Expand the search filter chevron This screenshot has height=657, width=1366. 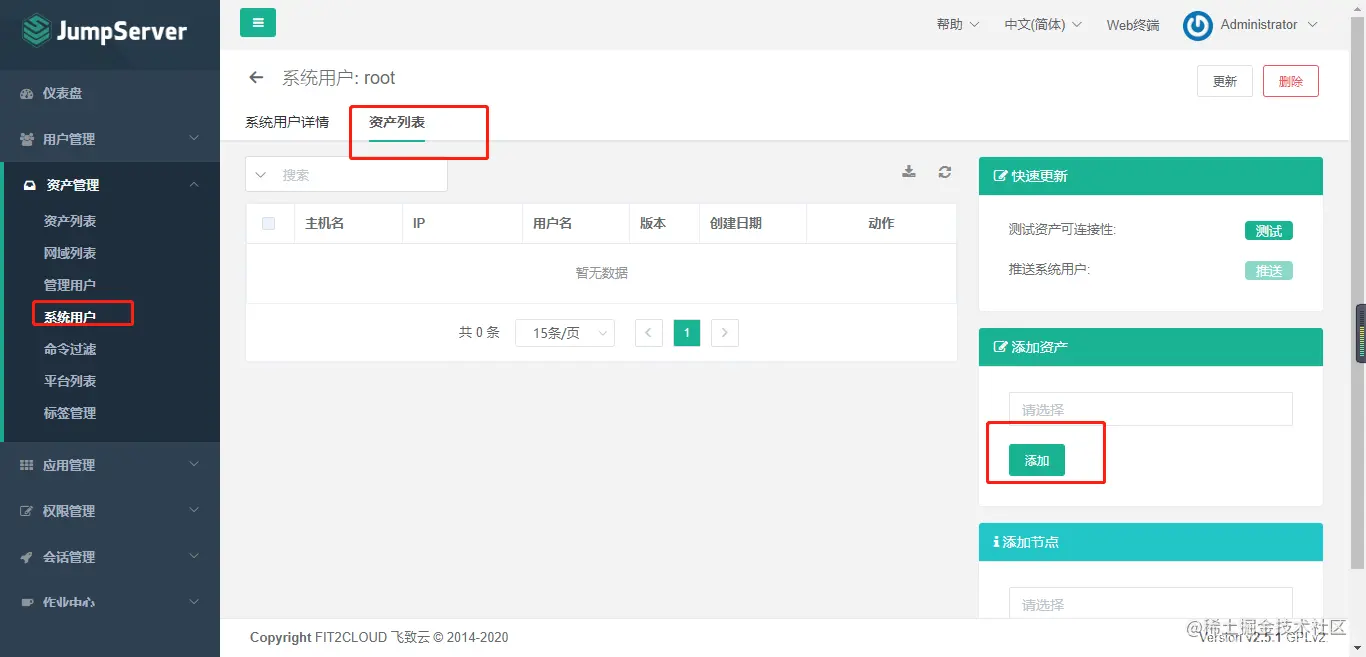coord(262,173)
